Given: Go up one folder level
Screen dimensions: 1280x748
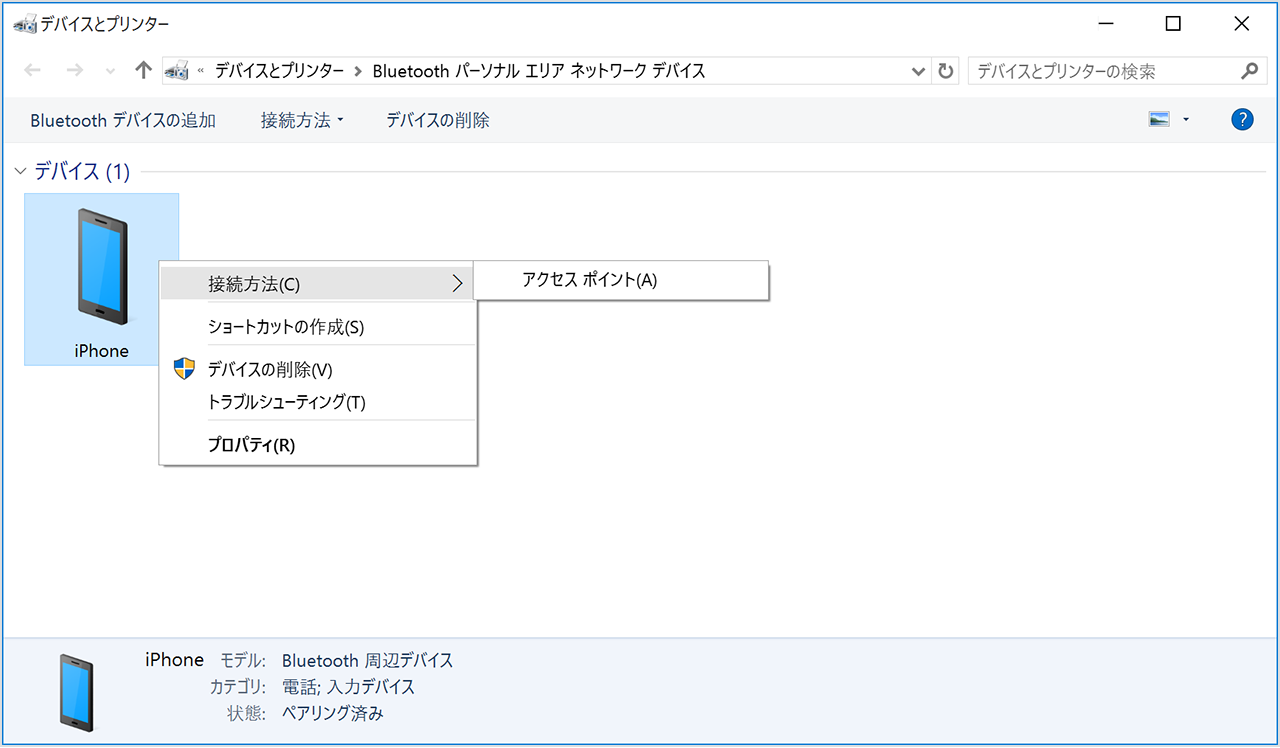Looking at the screenshot, I should 143,71.
